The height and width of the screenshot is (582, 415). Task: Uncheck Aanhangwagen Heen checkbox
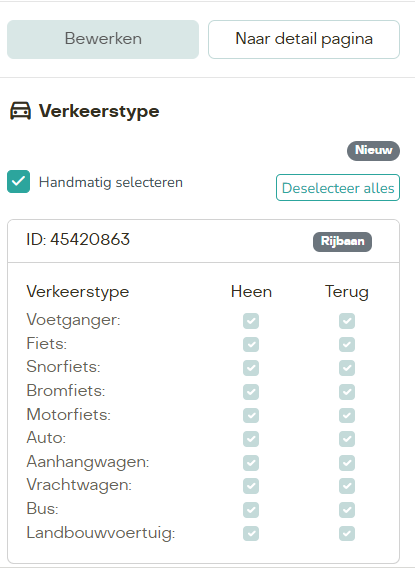tap(251, 462)
